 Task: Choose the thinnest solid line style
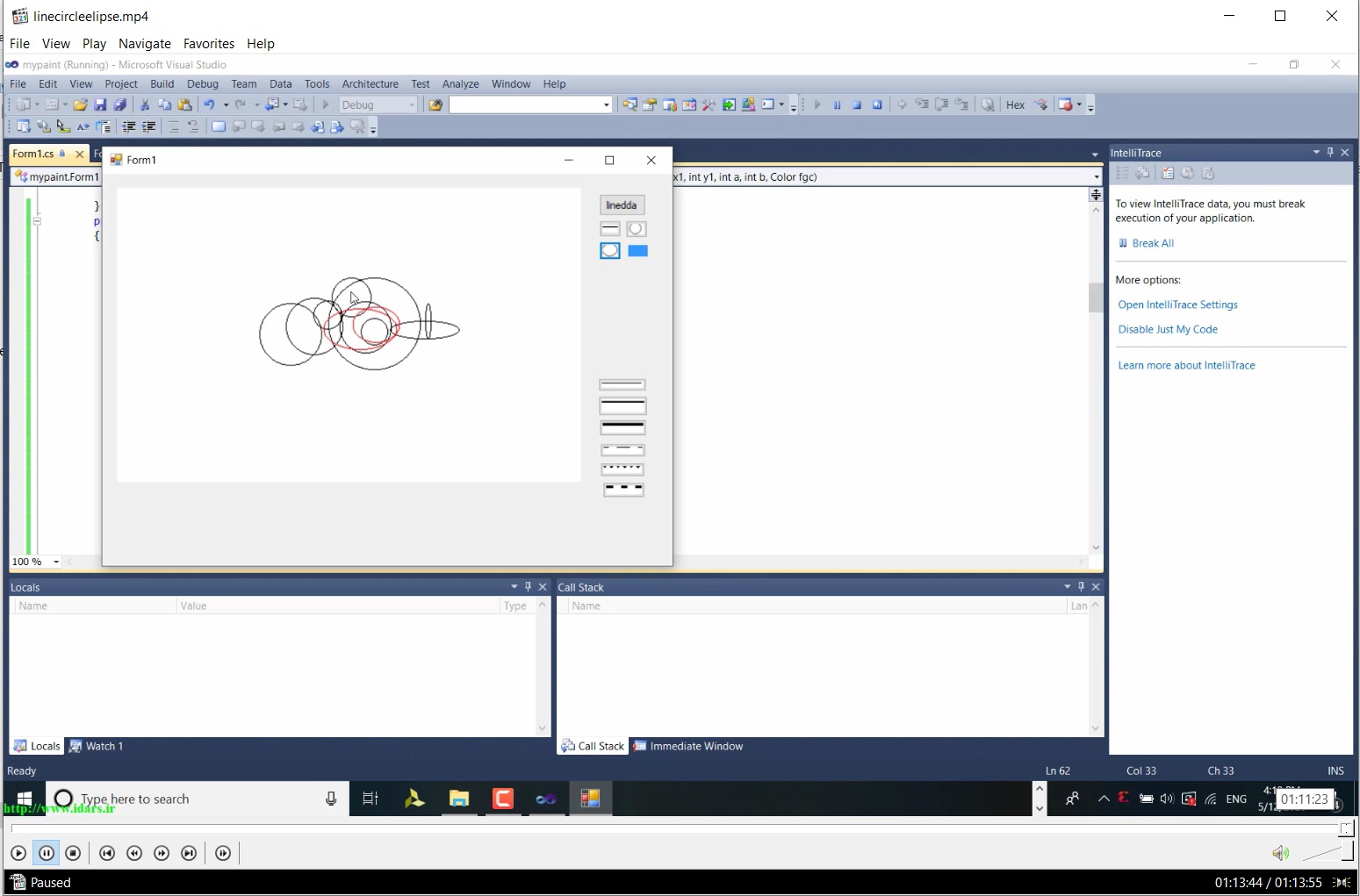click(622, 384)
